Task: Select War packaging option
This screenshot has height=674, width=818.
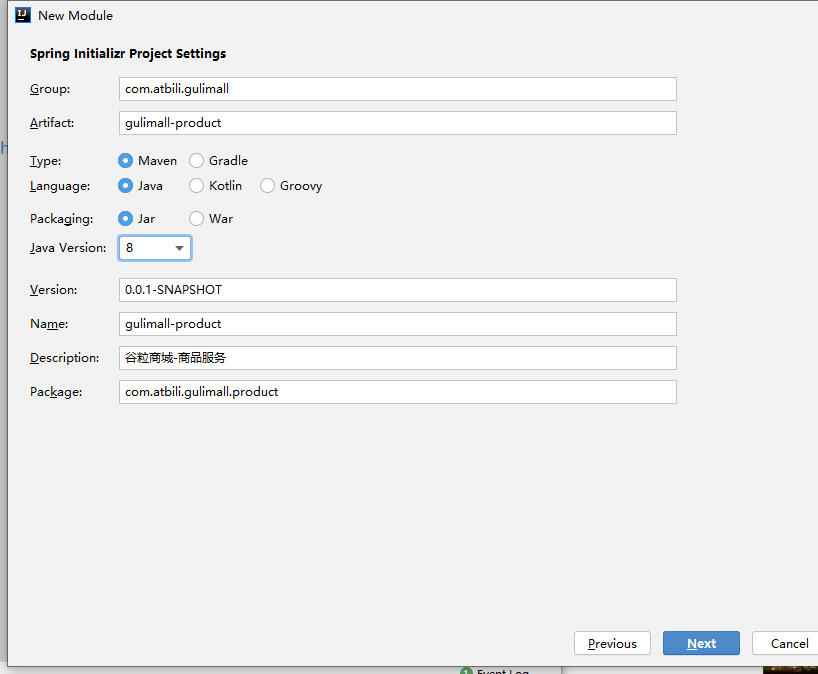Action: coord(196,219)
